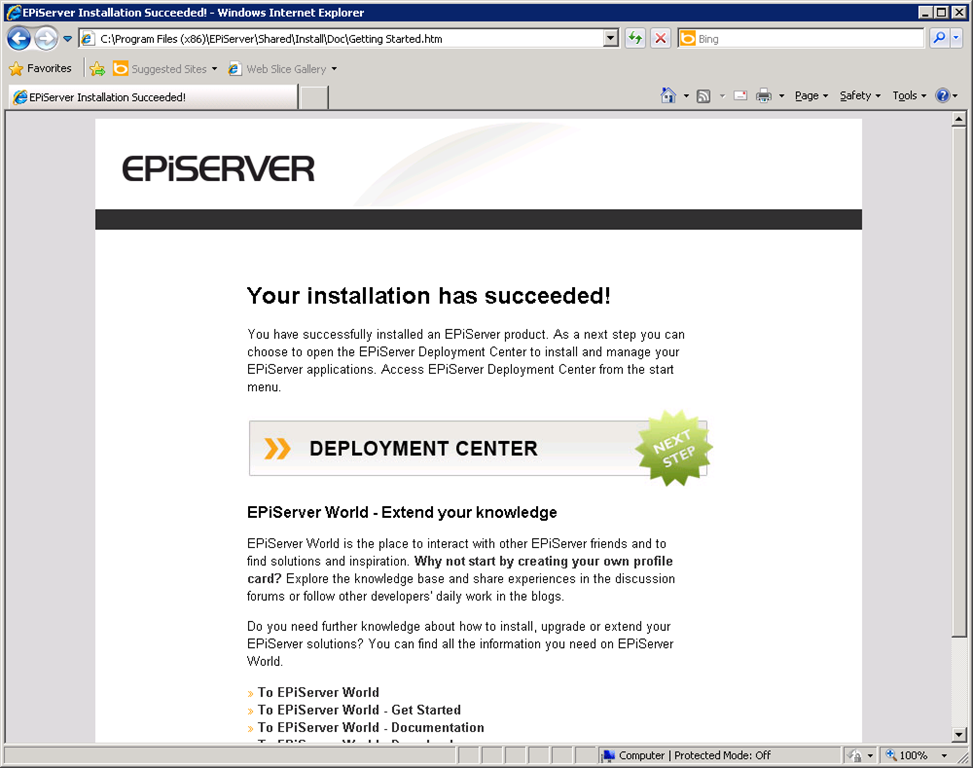Open To EPiServer World - Documentation link

[x=371, y=727]
